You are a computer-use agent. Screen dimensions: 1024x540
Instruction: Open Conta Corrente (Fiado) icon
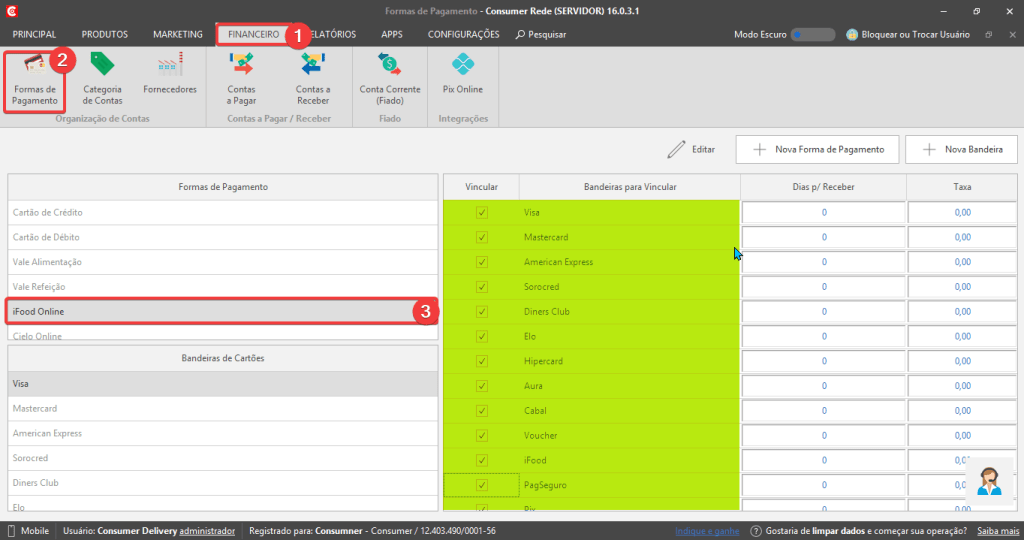pos(390,80)
